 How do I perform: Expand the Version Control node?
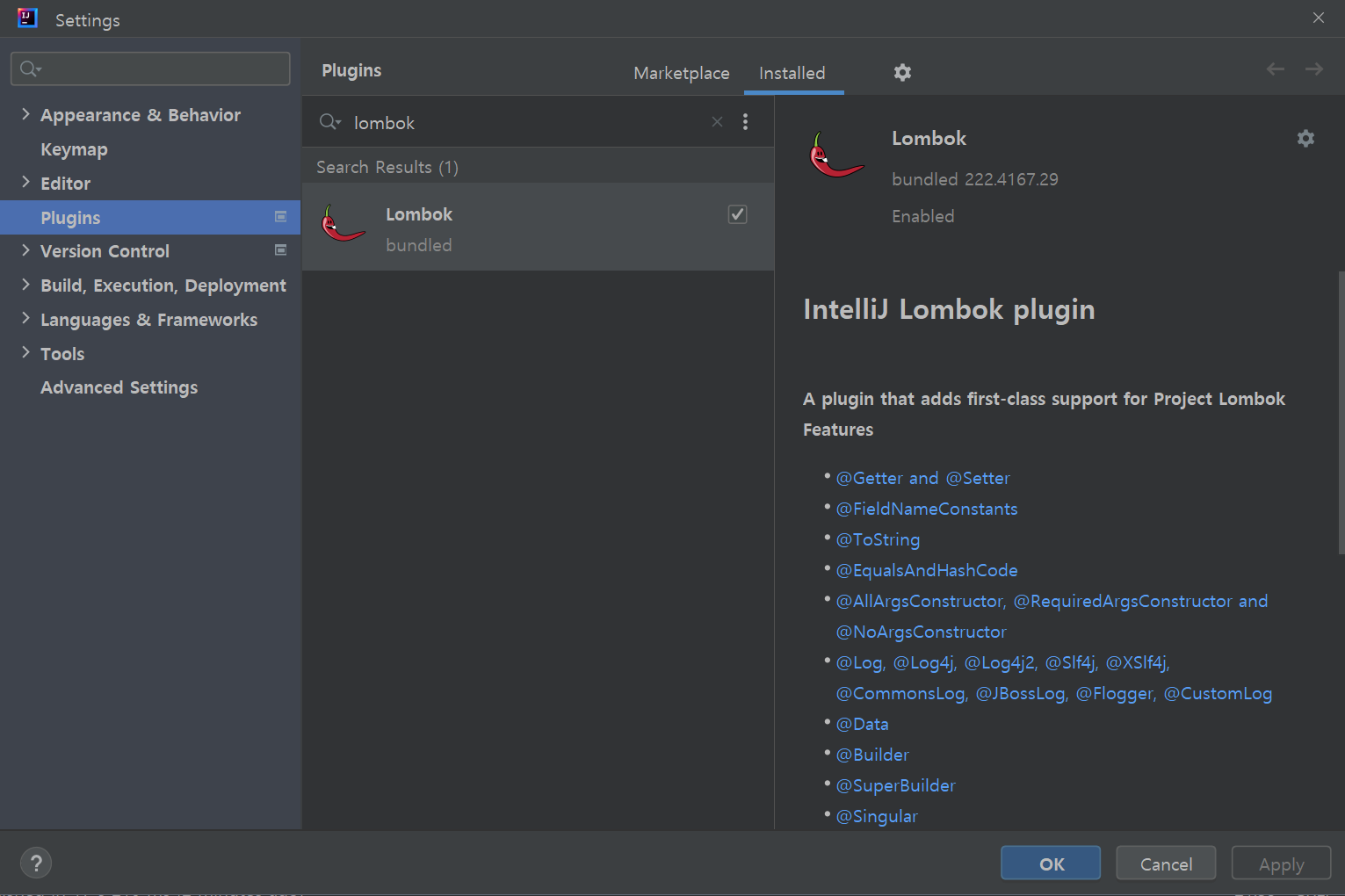pos(25,250)
